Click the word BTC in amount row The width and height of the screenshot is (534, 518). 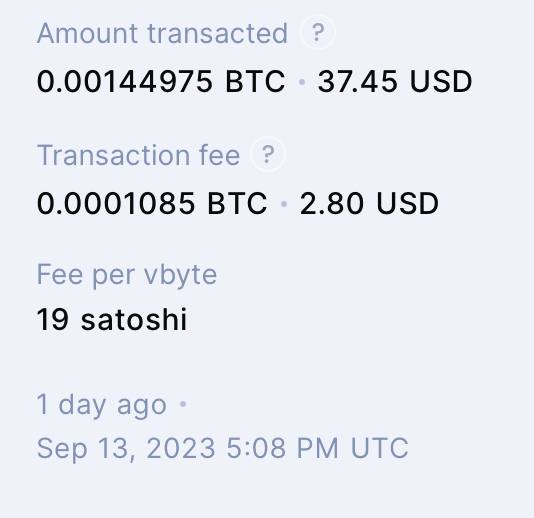click(255, 81)
